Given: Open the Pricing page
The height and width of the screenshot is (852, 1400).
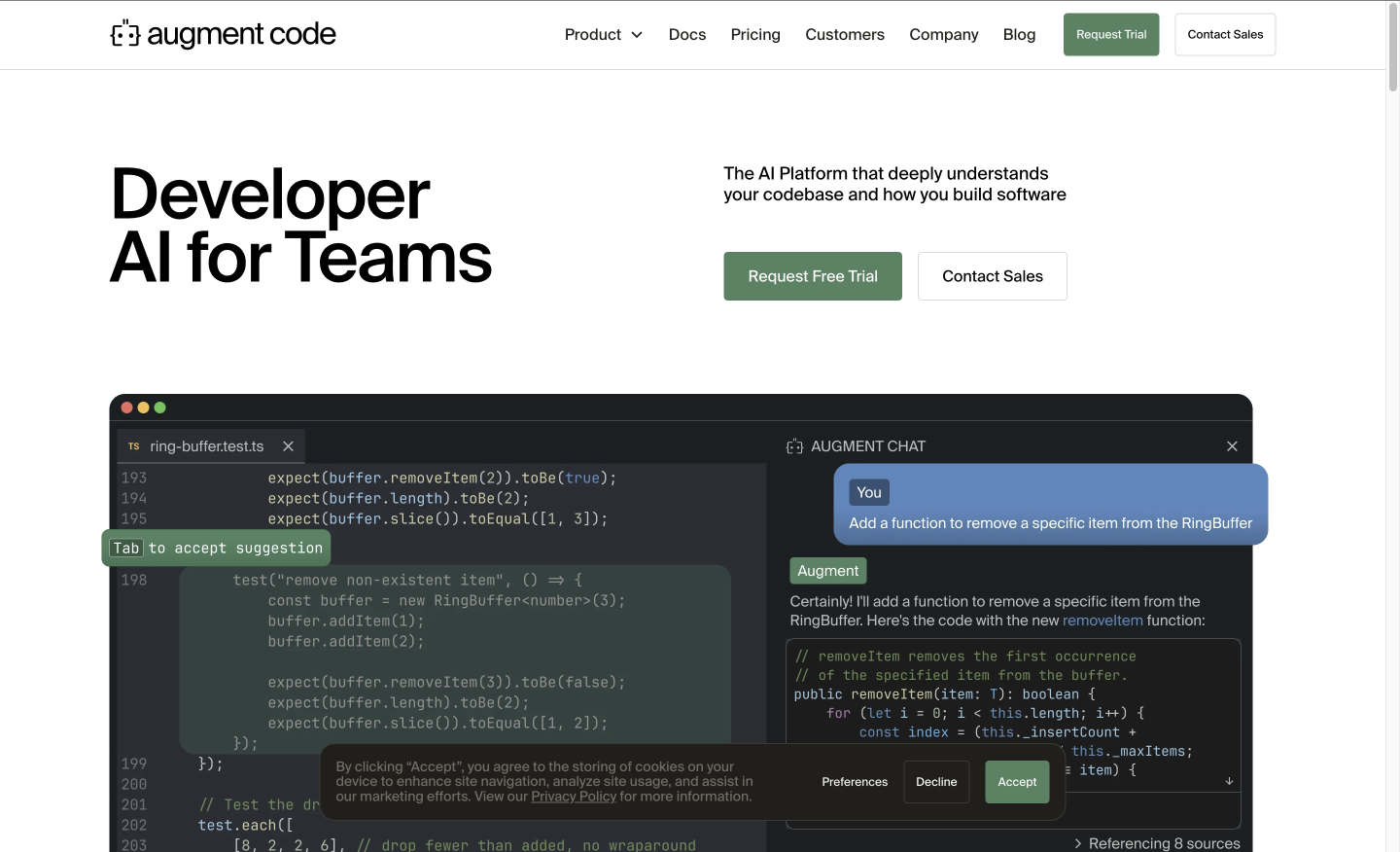Looking at the screenshot, I should [x=755, y=34].
